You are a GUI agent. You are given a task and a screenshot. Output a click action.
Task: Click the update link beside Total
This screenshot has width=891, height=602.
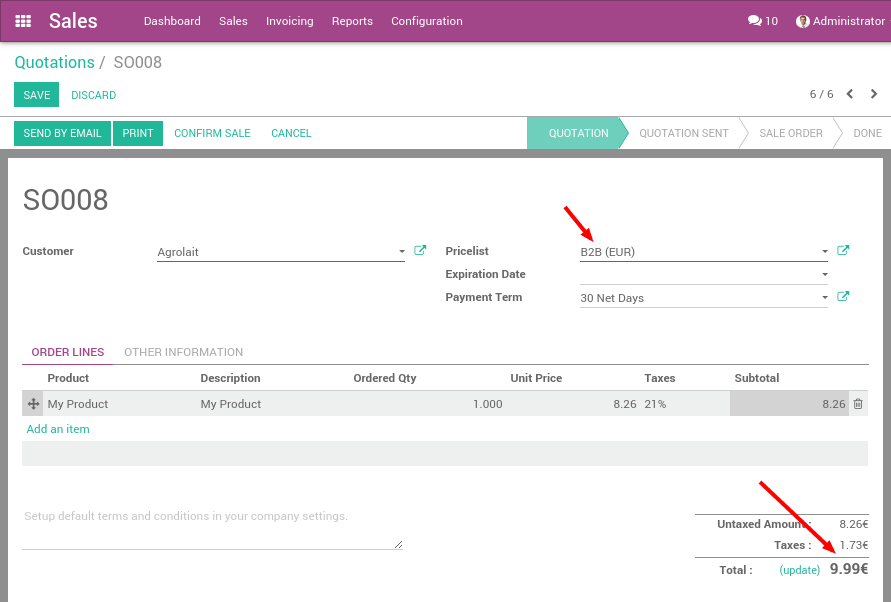tap(799, 569)
